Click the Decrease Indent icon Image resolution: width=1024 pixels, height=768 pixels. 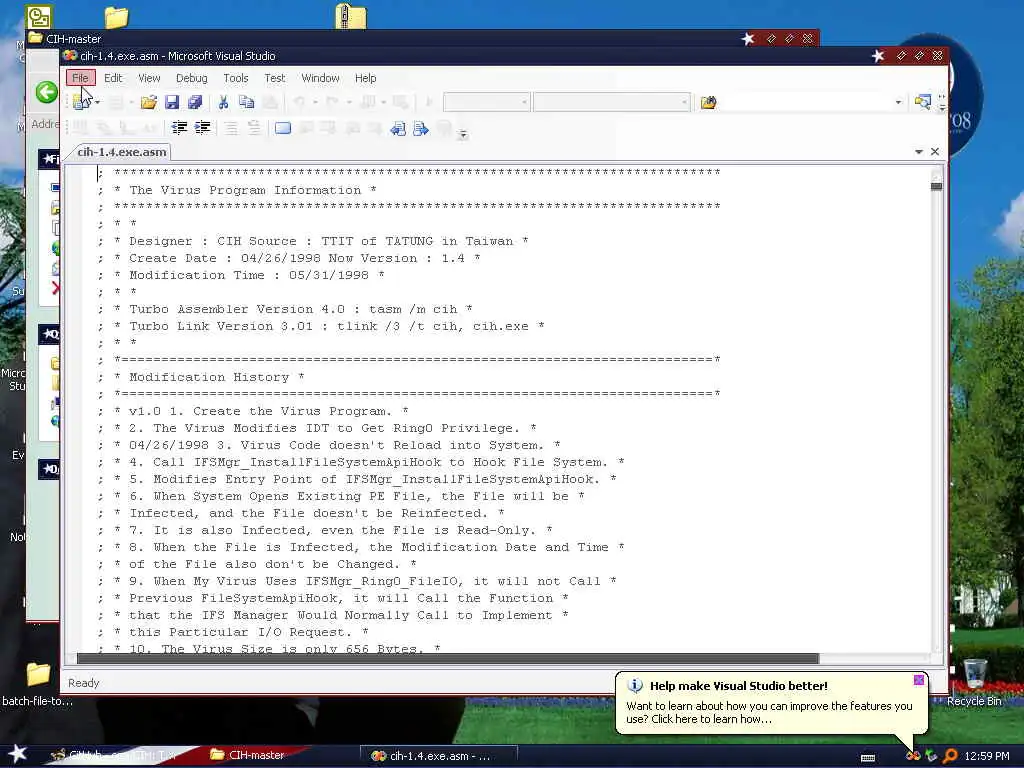click(179, 128)
